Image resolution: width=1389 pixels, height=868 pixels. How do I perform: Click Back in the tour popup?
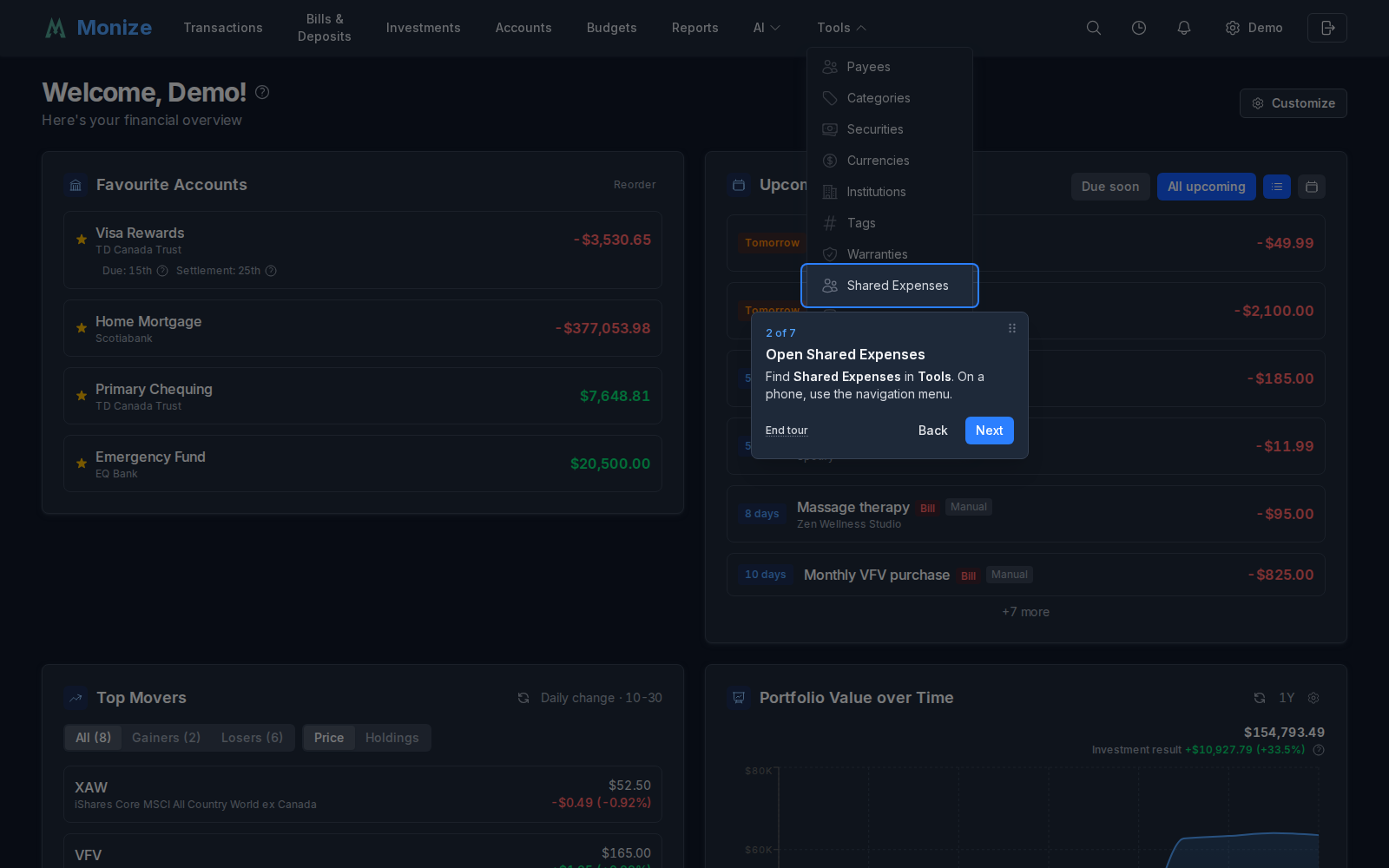[932, 431]
